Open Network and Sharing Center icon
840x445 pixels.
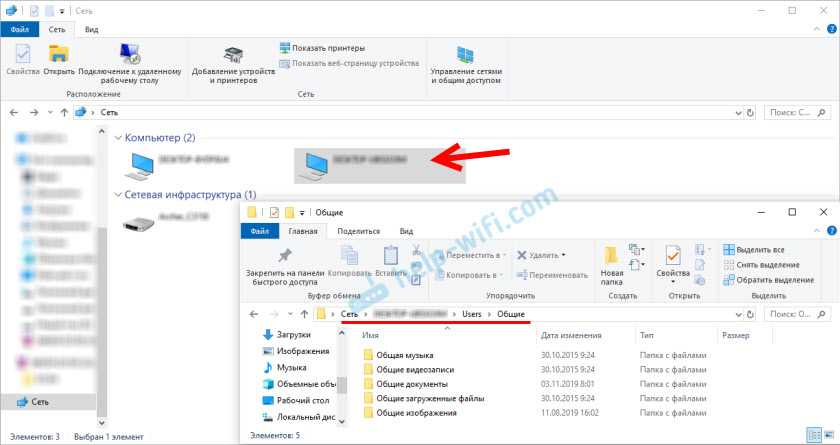pyautogui.click(x=465, y=56)
